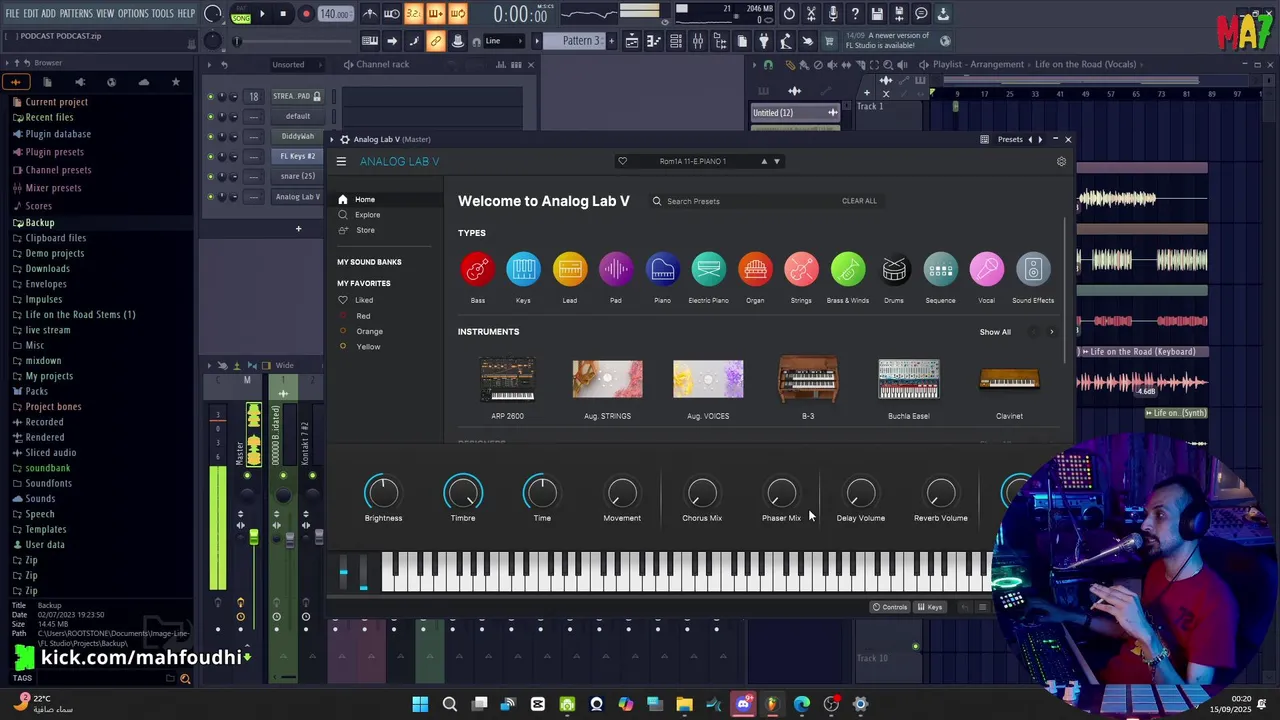Like current preset with heart icon
1280x720 pixels.
[622, 161]
